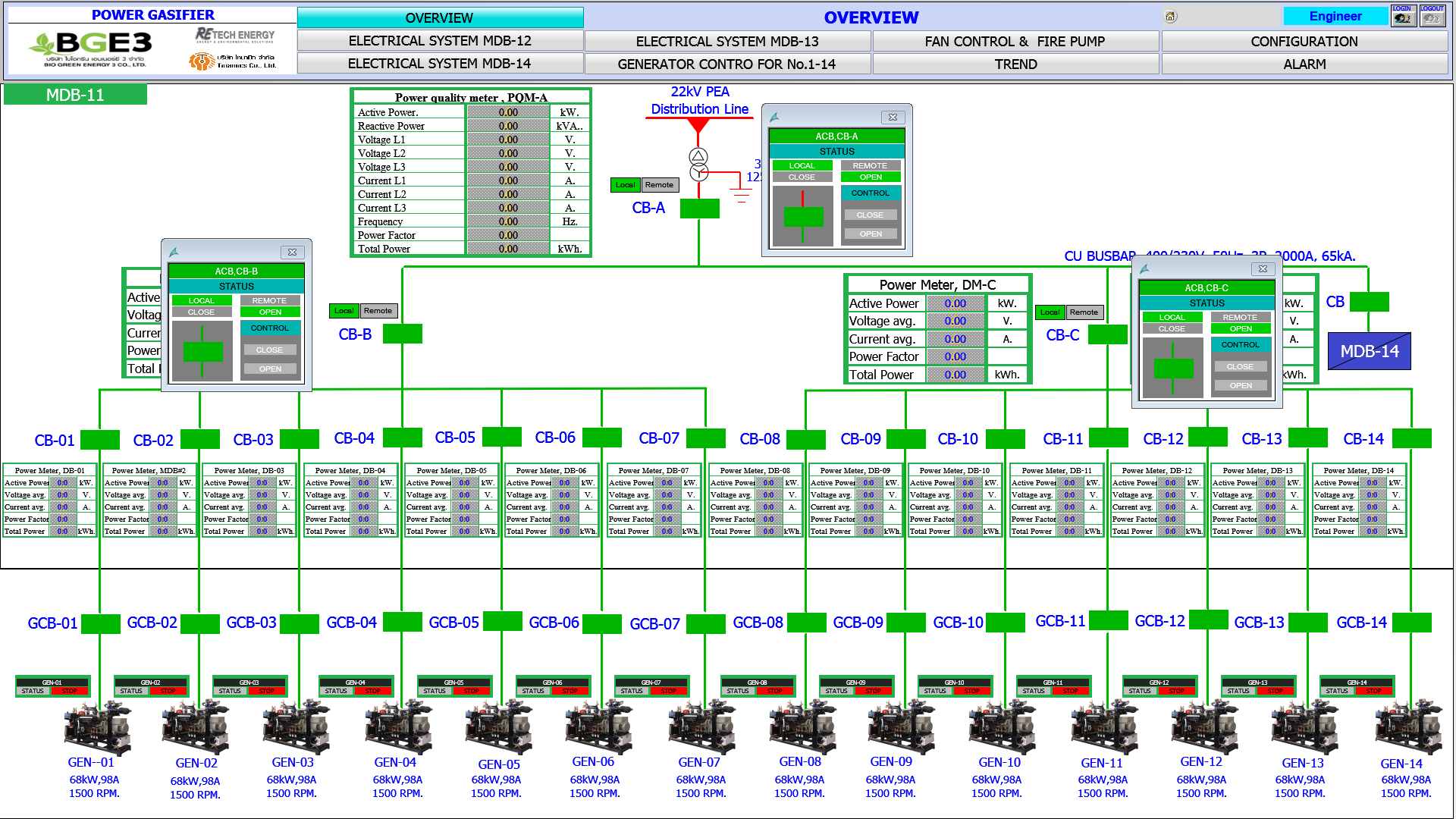Click the CB-A green breaker symbol
Image resolution: width=1456 pixels, height=819 pixels.
click(699, 209)
